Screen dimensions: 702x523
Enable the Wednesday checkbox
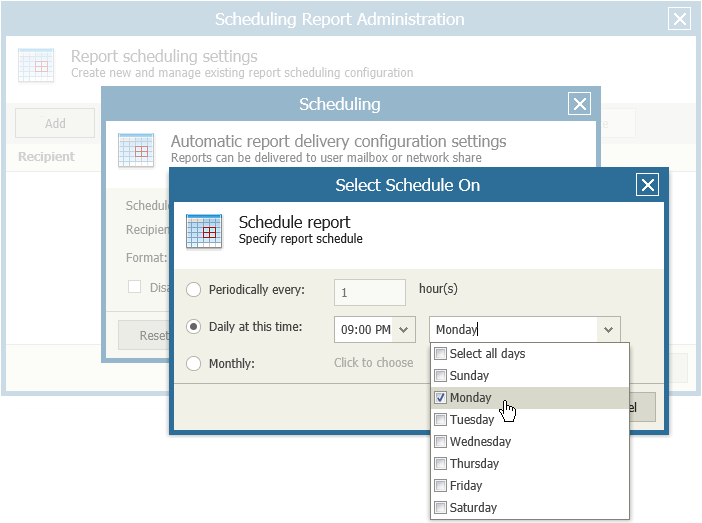pos(441,442)
